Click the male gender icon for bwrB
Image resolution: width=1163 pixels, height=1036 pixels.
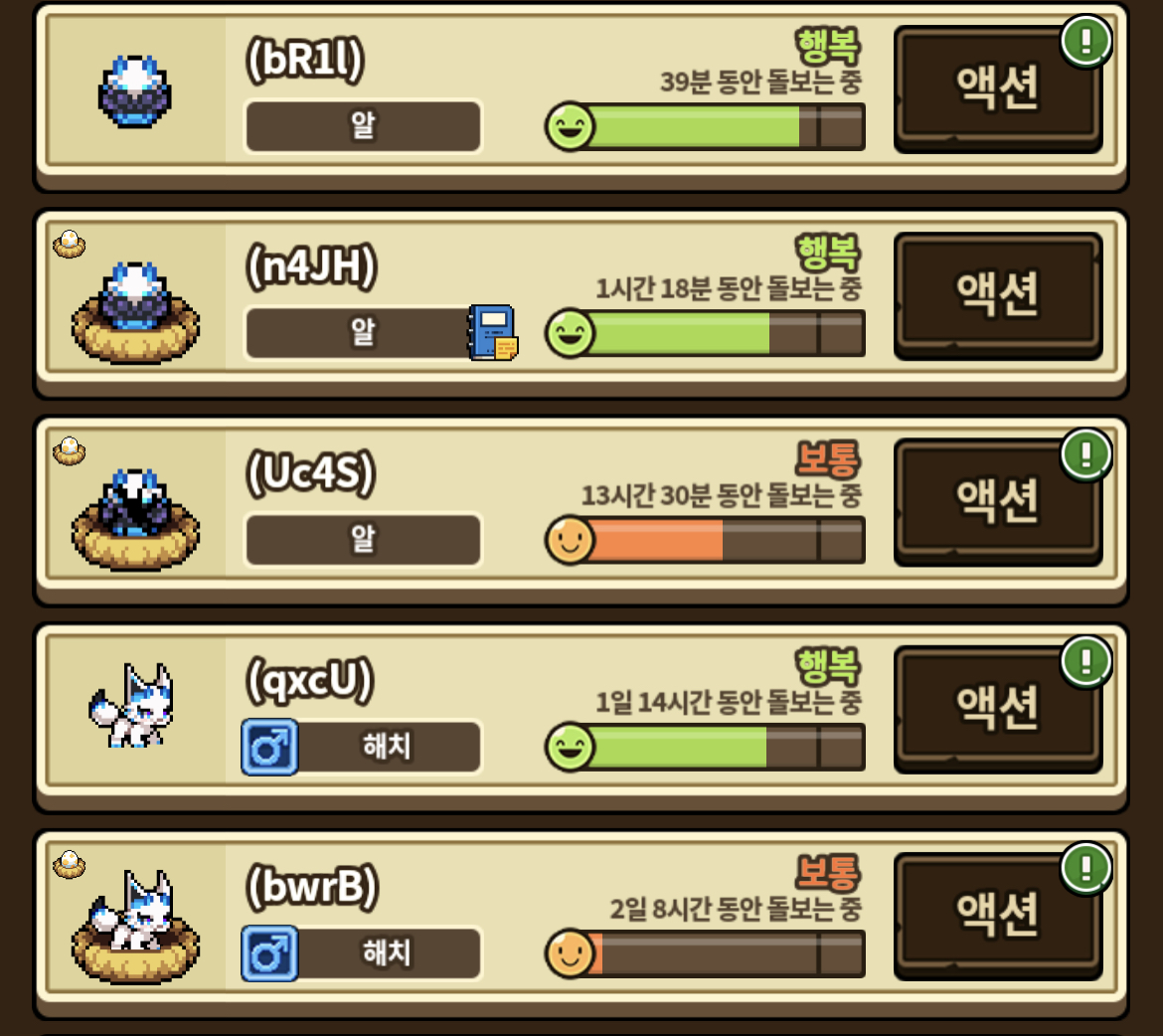[x=270, y=952]
